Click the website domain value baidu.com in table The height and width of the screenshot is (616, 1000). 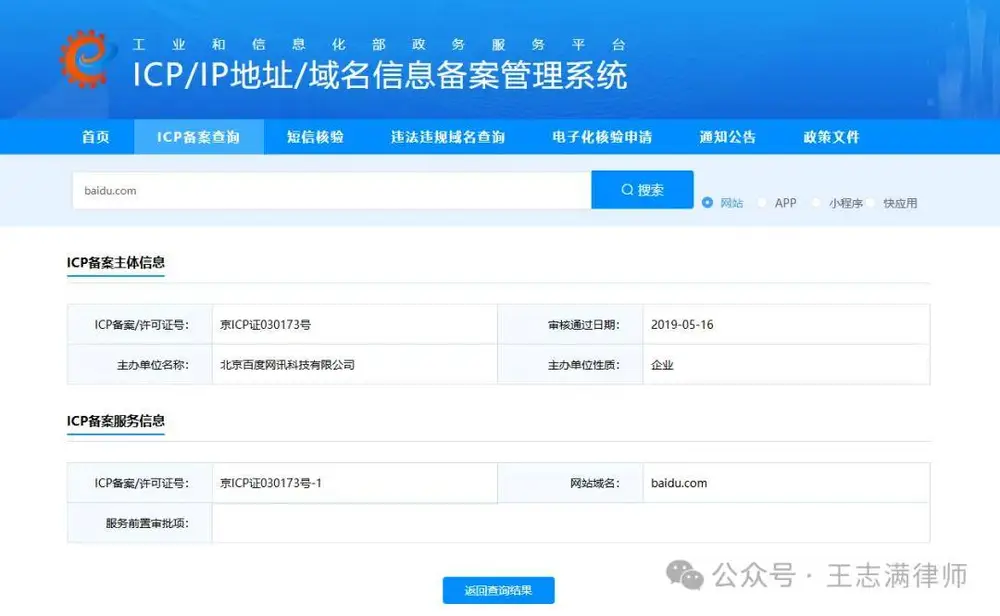coord(679,483)
